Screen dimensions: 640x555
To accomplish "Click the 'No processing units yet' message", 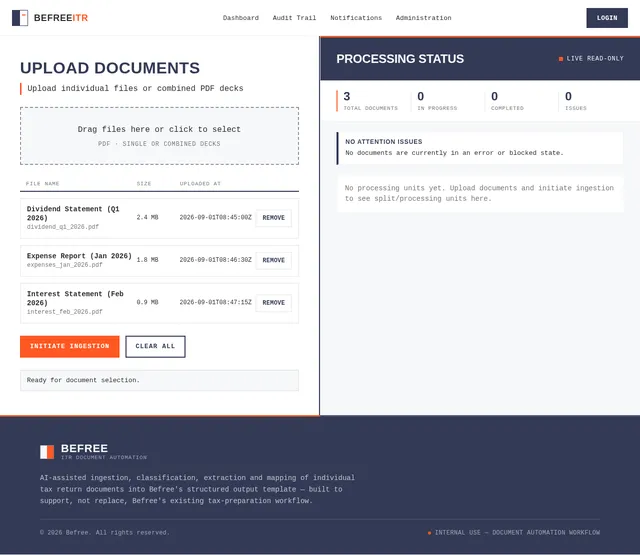I will click(x=480, y=194).
